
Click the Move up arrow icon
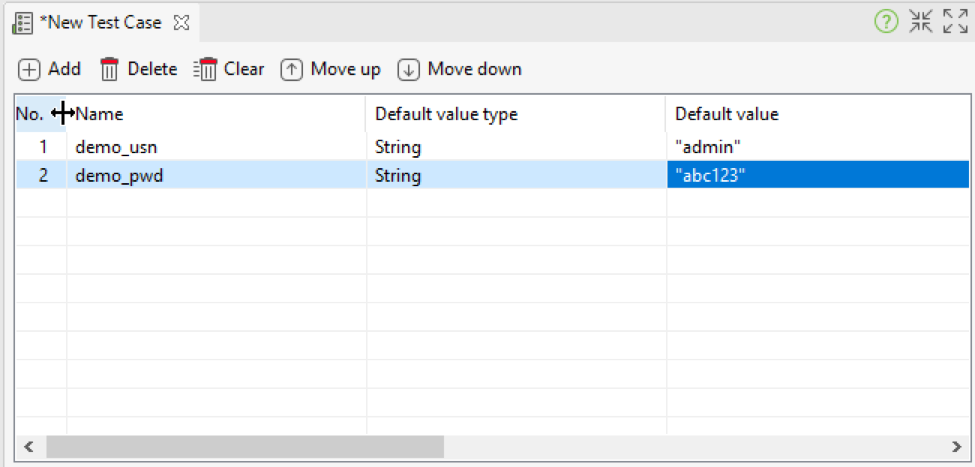coord(291,69)
